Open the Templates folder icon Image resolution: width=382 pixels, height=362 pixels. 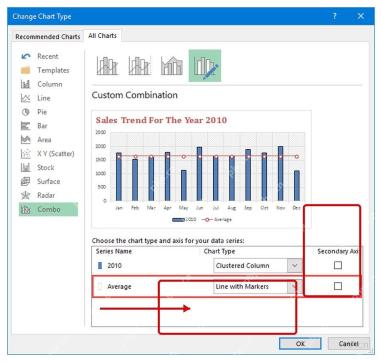click(x=26, y=70)
